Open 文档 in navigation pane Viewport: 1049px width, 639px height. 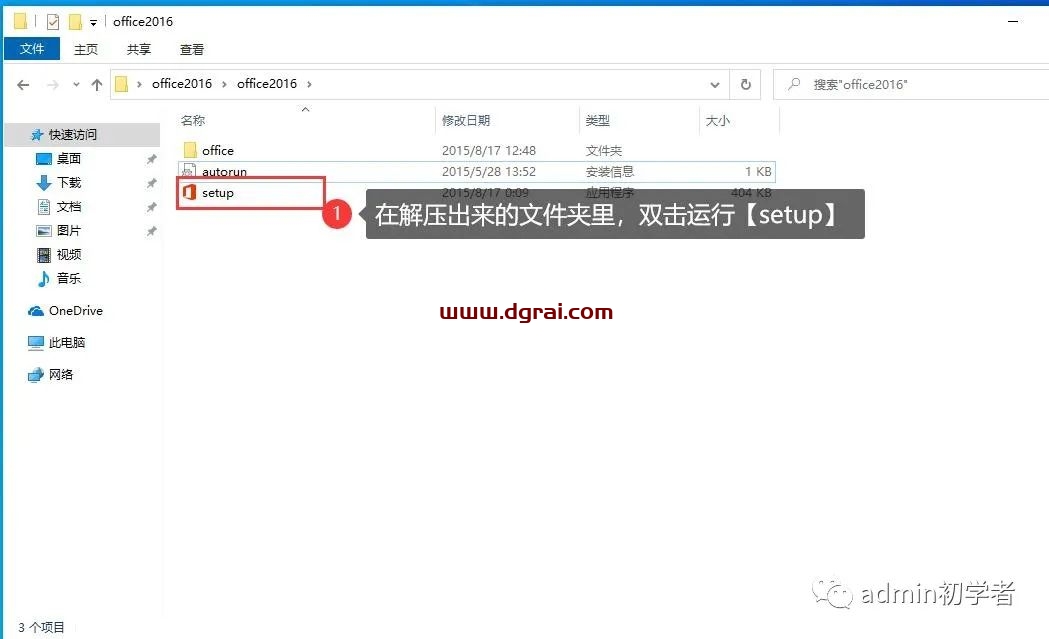pos(69,207)
